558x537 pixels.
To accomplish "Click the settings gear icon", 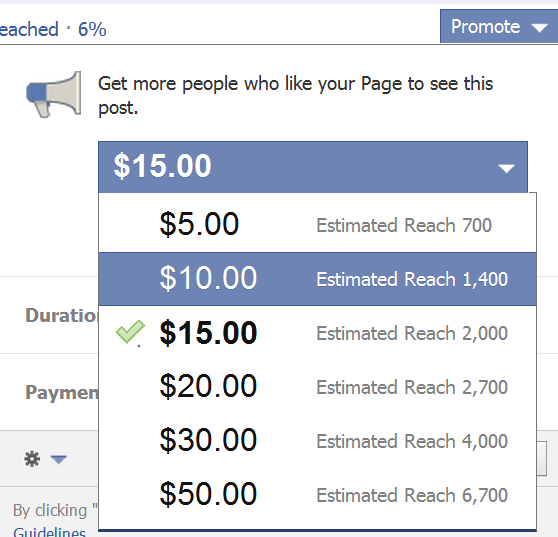I will [x=32, y=459].
